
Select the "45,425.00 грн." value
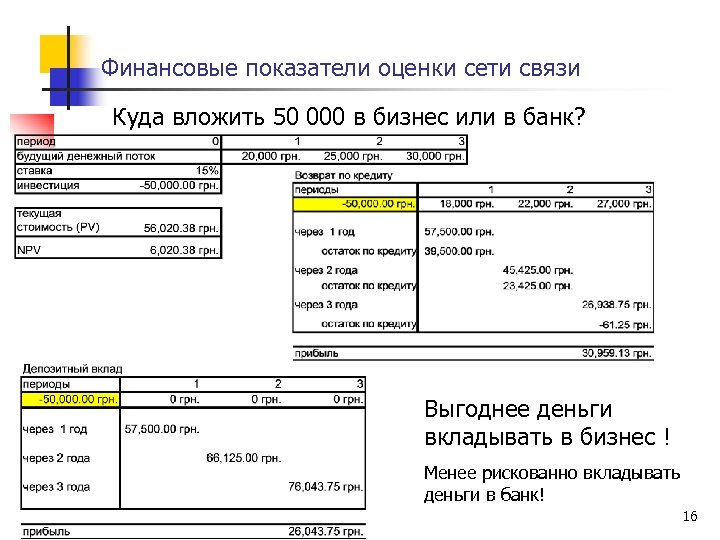click(x=538, y=270)
